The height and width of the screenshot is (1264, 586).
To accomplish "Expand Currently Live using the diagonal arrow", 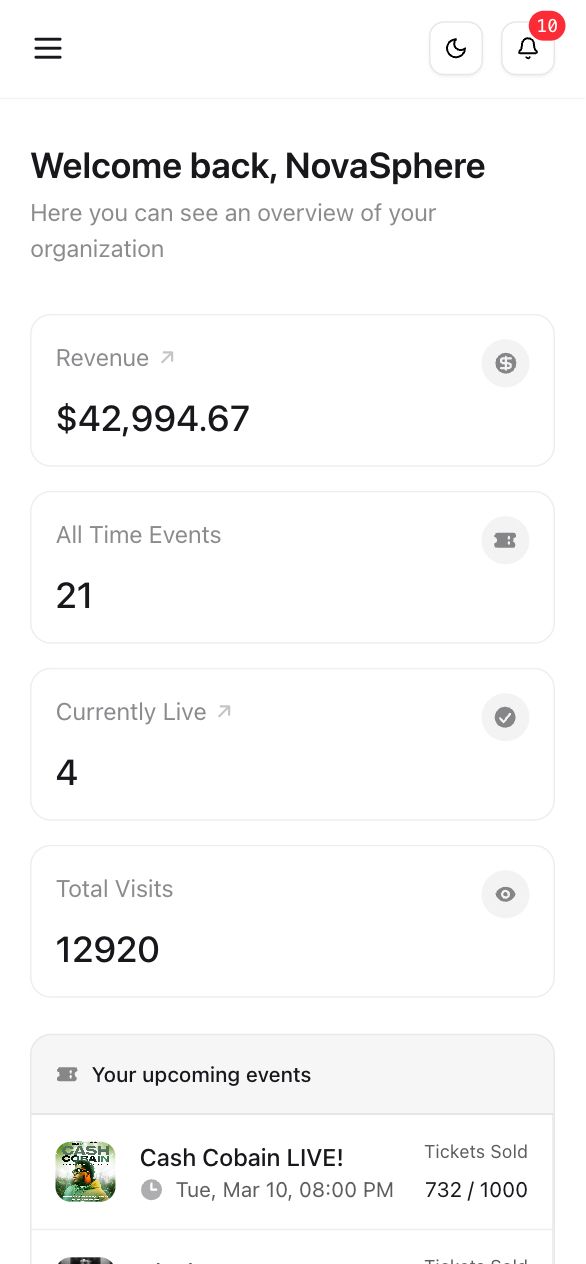I will 224,710.
